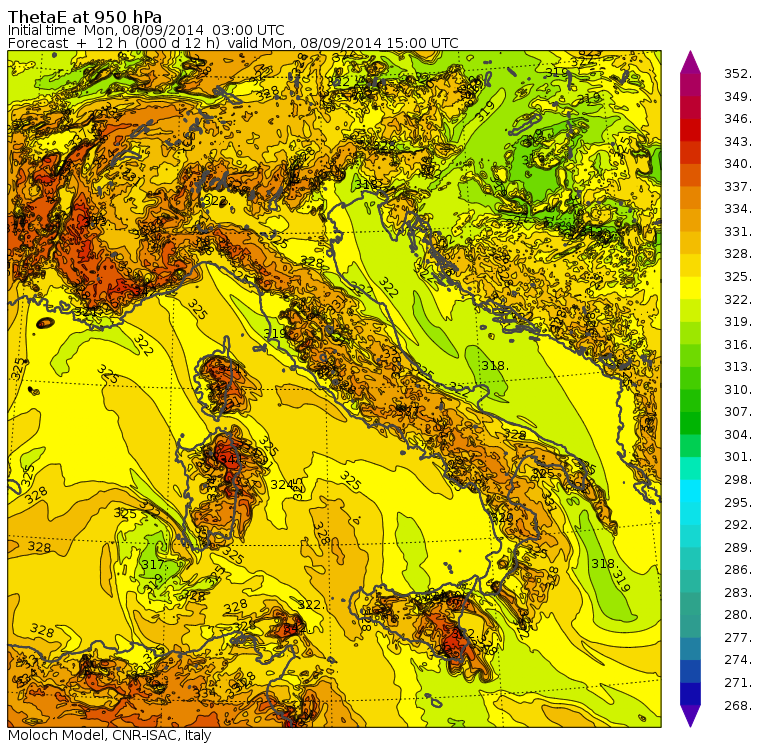Click the '334.' colorbar label
Screen dimensions: 760x749
click(738, 209)
